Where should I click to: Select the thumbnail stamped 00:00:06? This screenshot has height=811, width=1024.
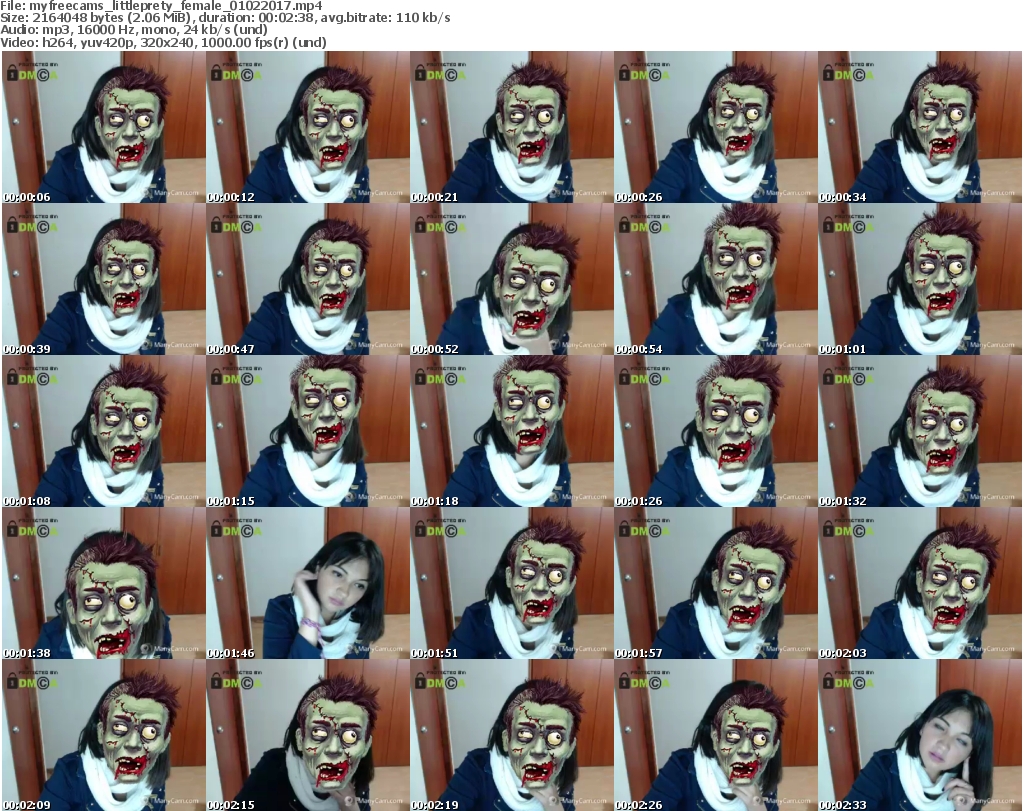pos(104,127)
